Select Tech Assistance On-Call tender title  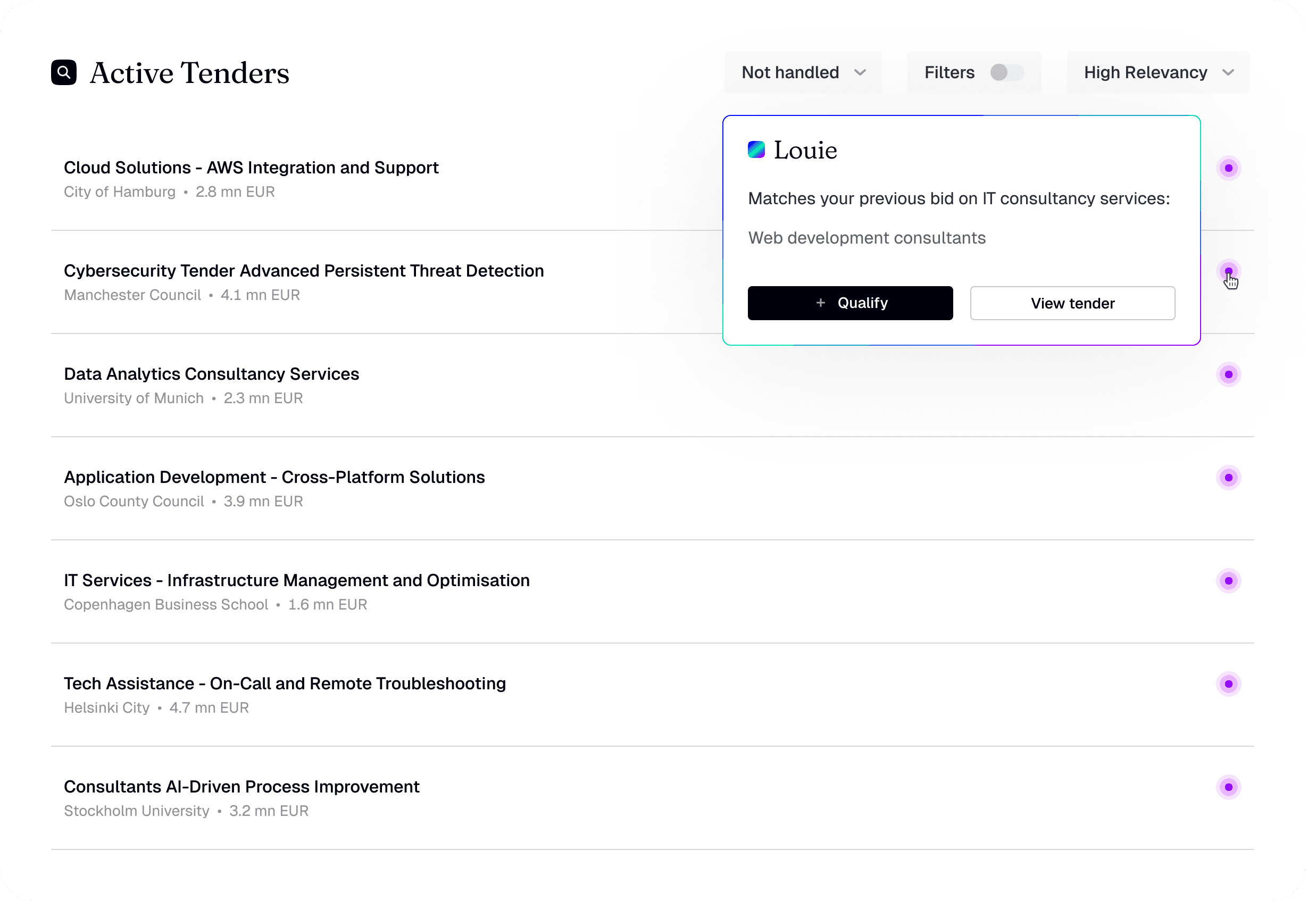click(x=284, y=683)
